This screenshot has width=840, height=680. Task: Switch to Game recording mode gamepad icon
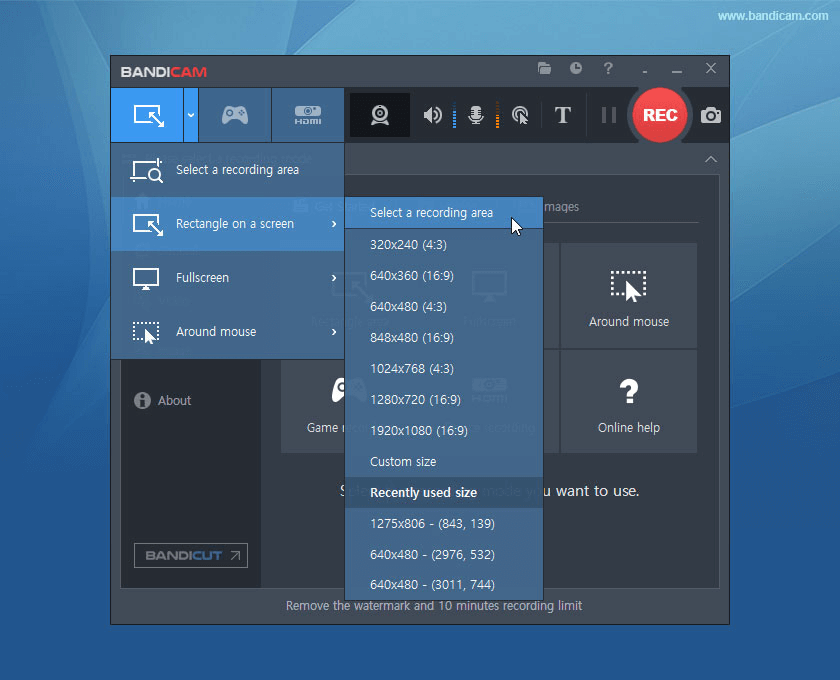point(235,115)
